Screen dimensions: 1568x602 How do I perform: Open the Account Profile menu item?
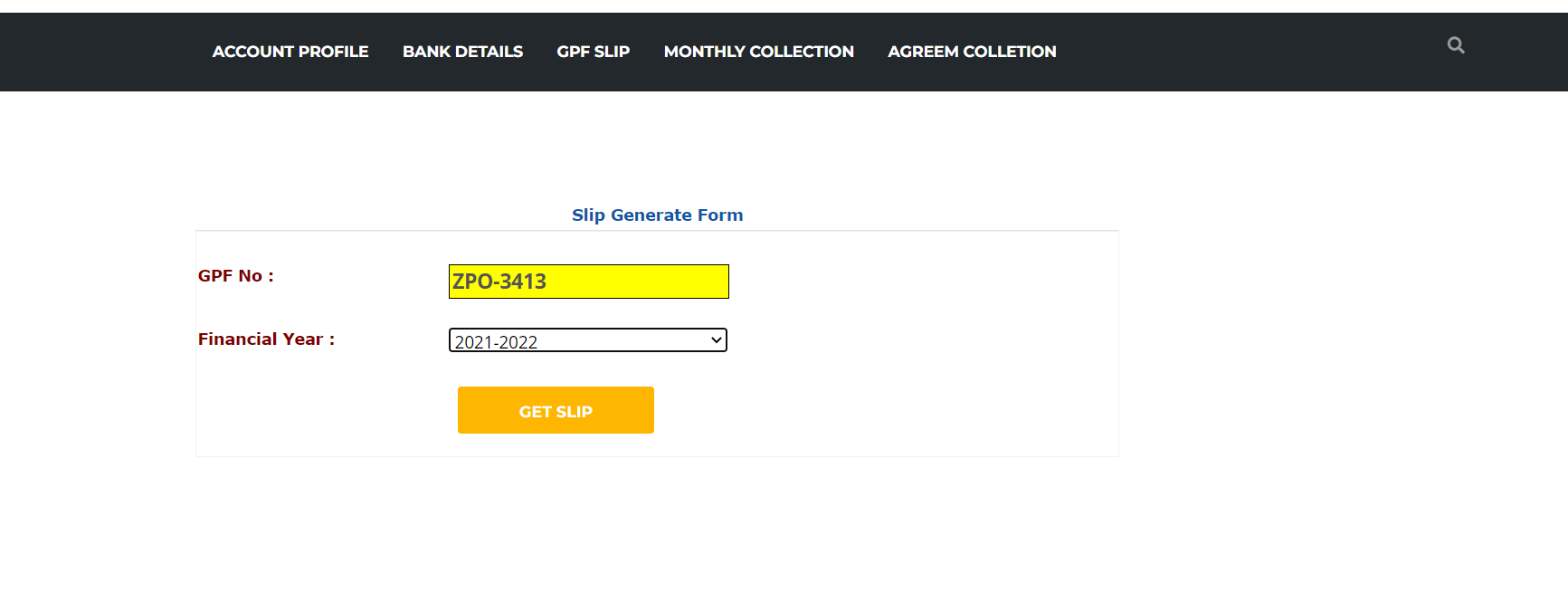point(290,52)
